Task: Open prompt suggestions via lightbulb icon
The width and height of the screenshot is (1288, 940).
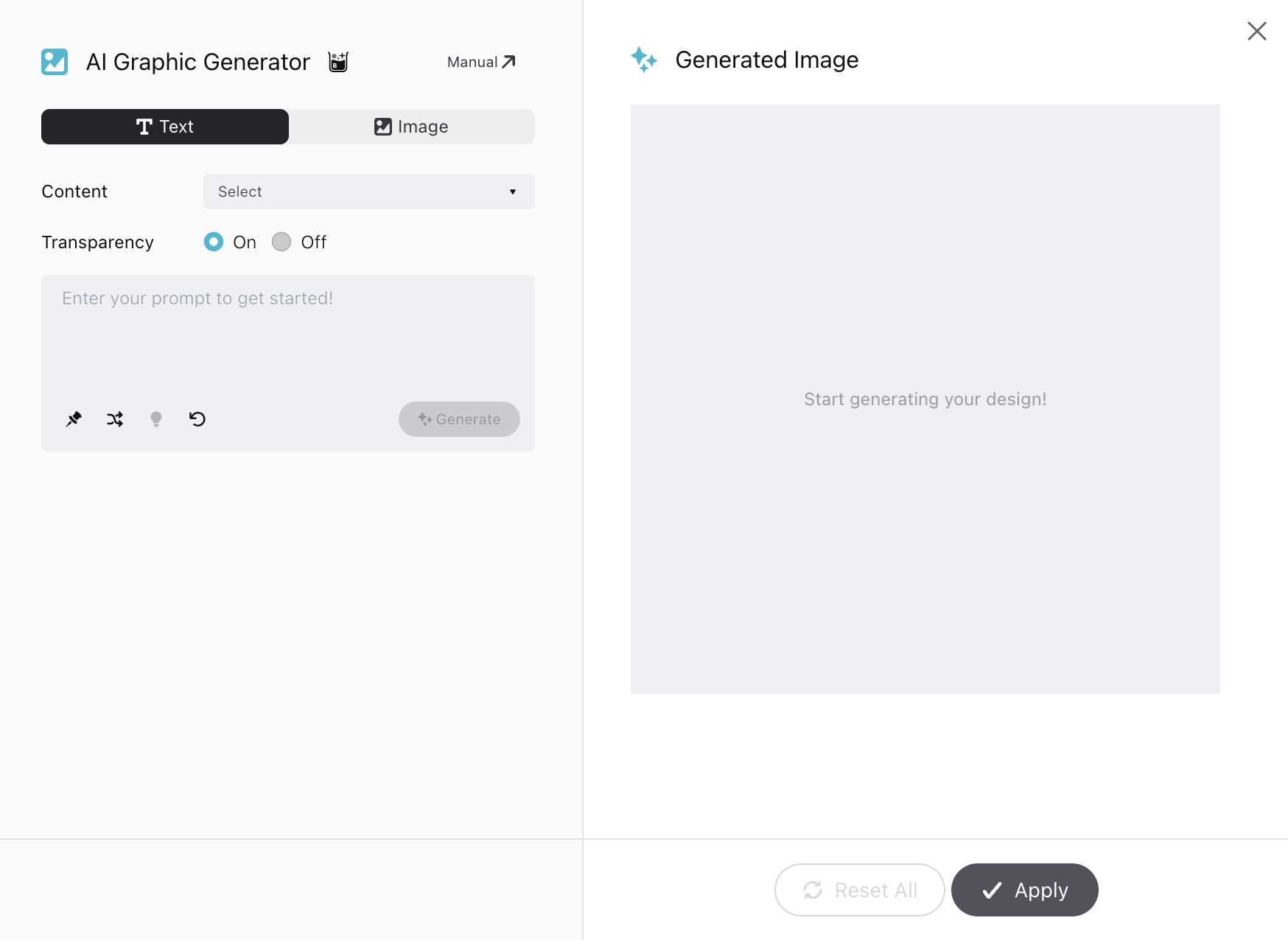Action: tap(155, 418)
